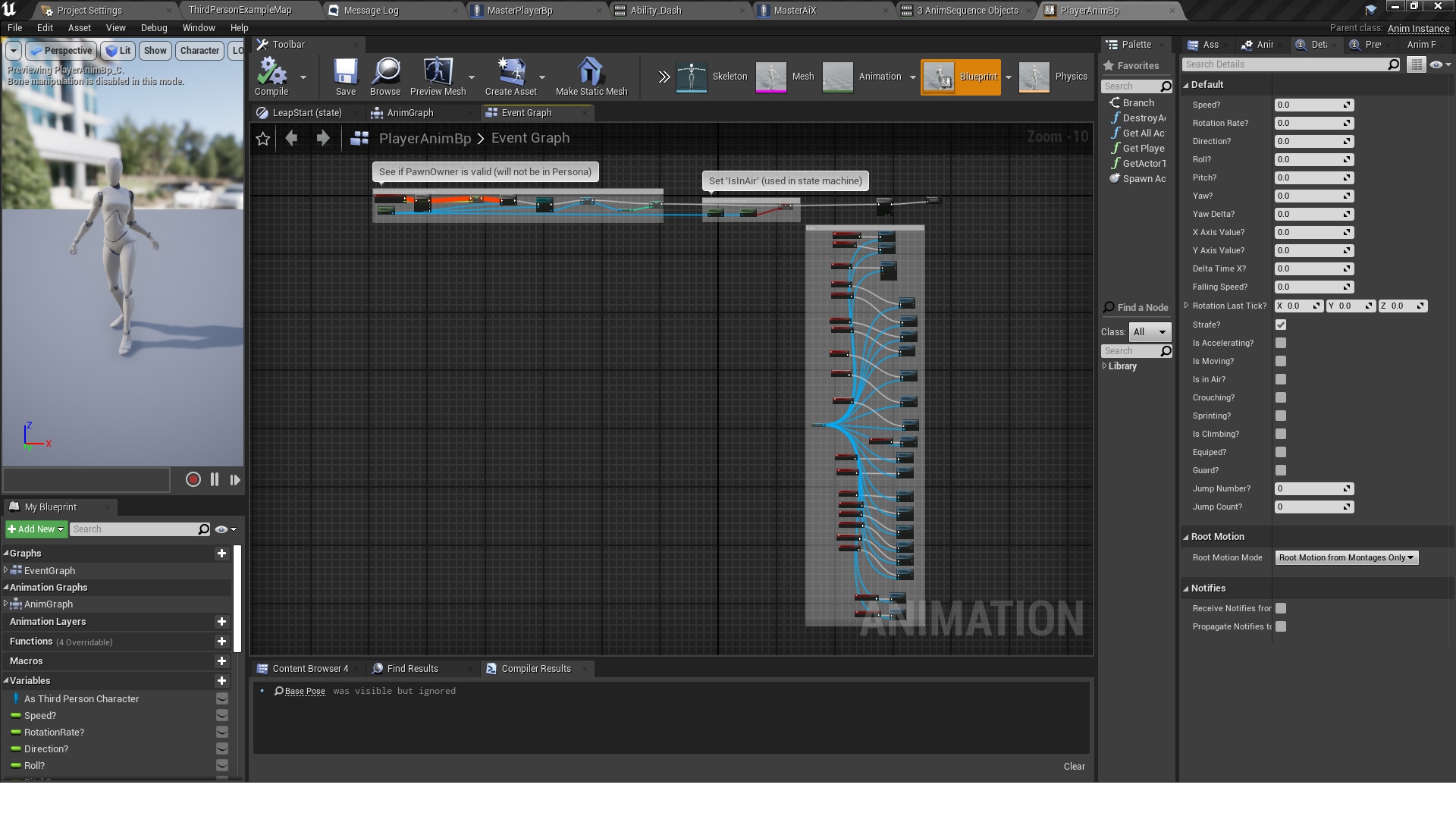Switch to the AnimGraph tab

[x=411, y=112]
